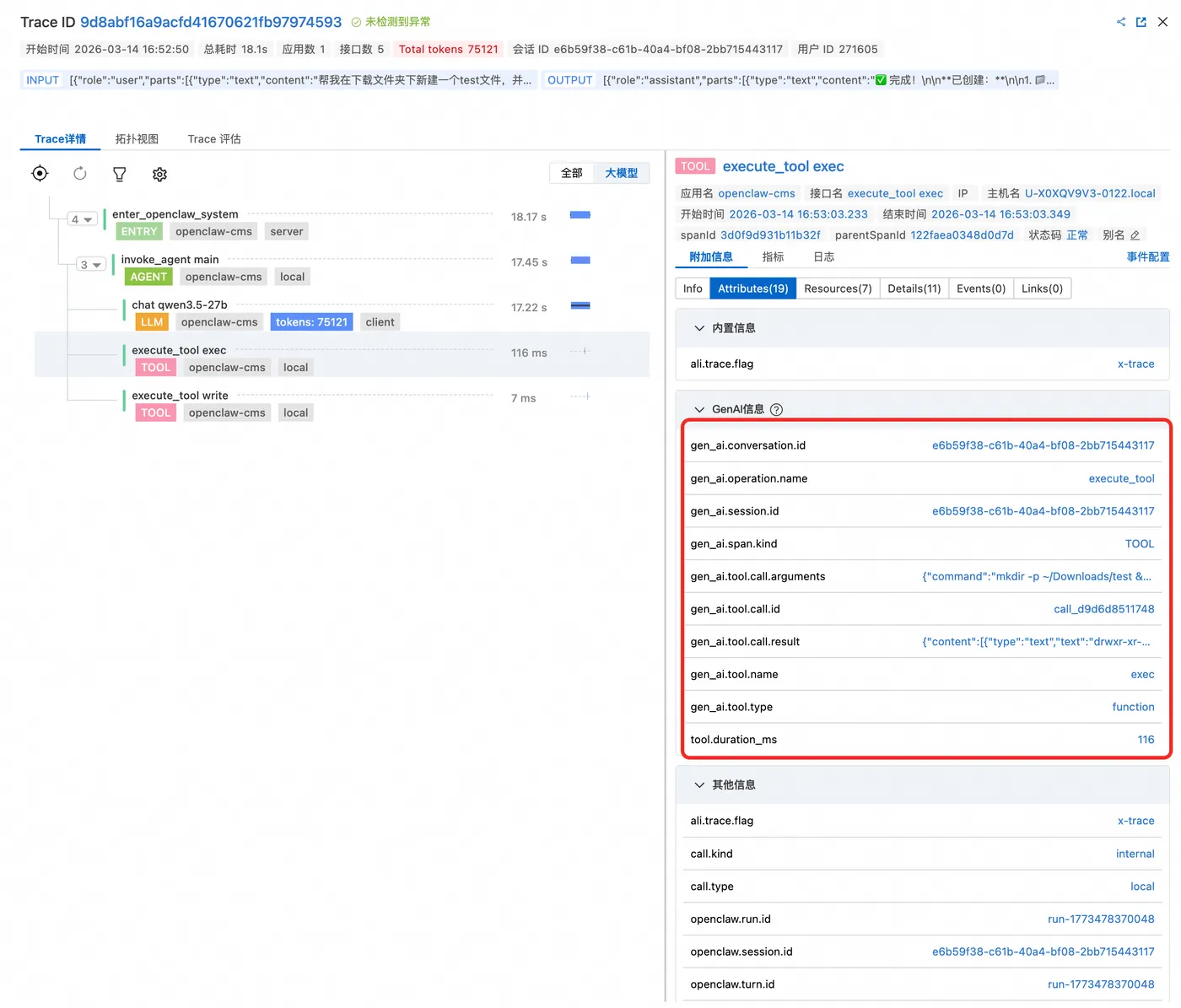
Task: Click the refresh trace icon
Action: pos(80,174)
